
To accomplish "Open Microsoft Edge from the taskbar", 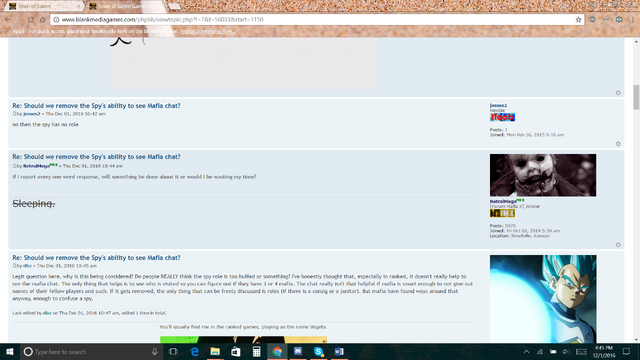I will coord(194,351).
